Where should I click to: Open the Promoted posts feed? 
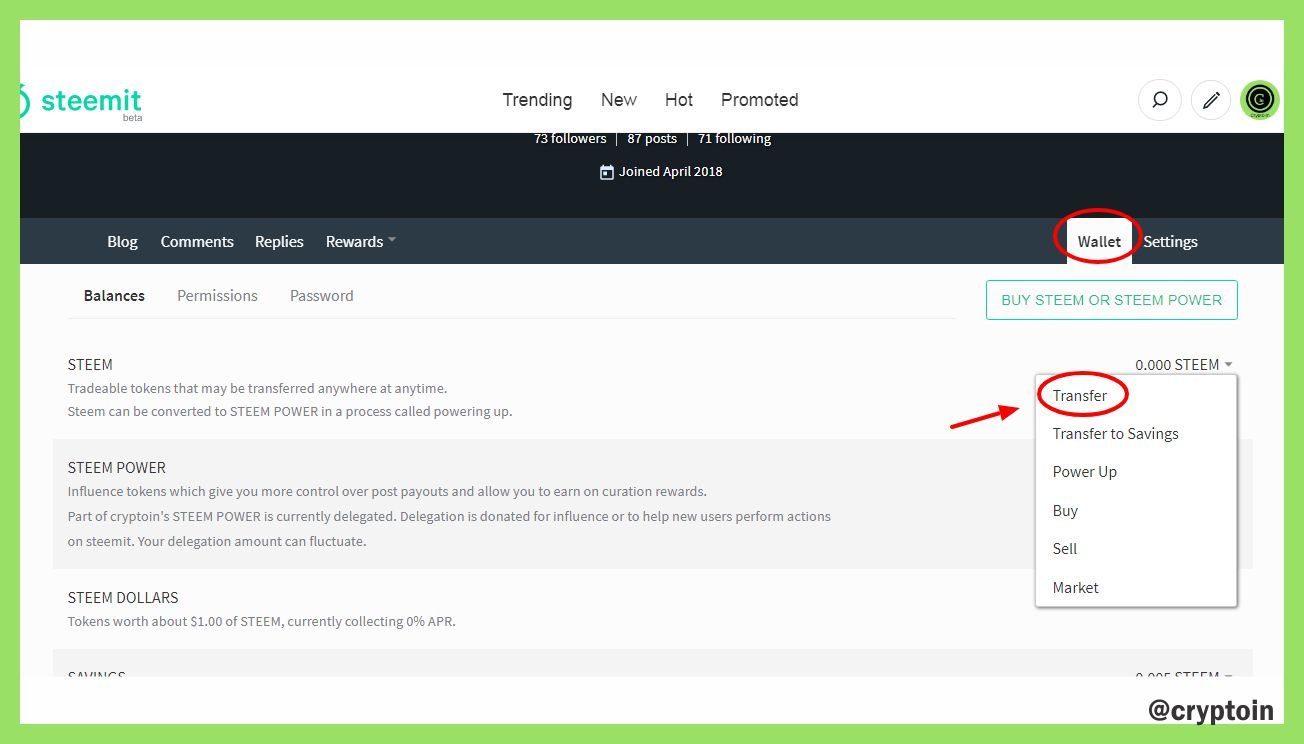point(760,100)
